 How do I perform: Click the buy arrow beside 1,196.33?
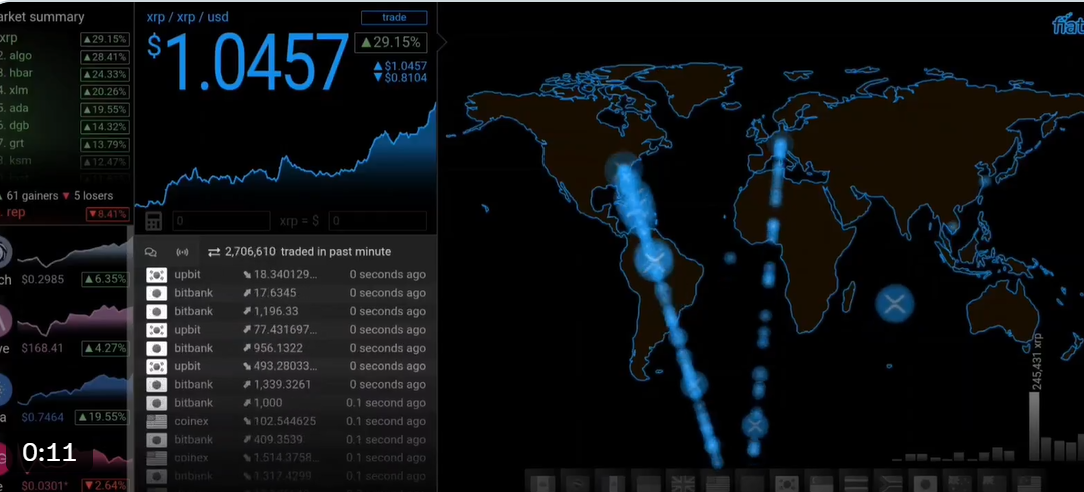coord(247,312)
